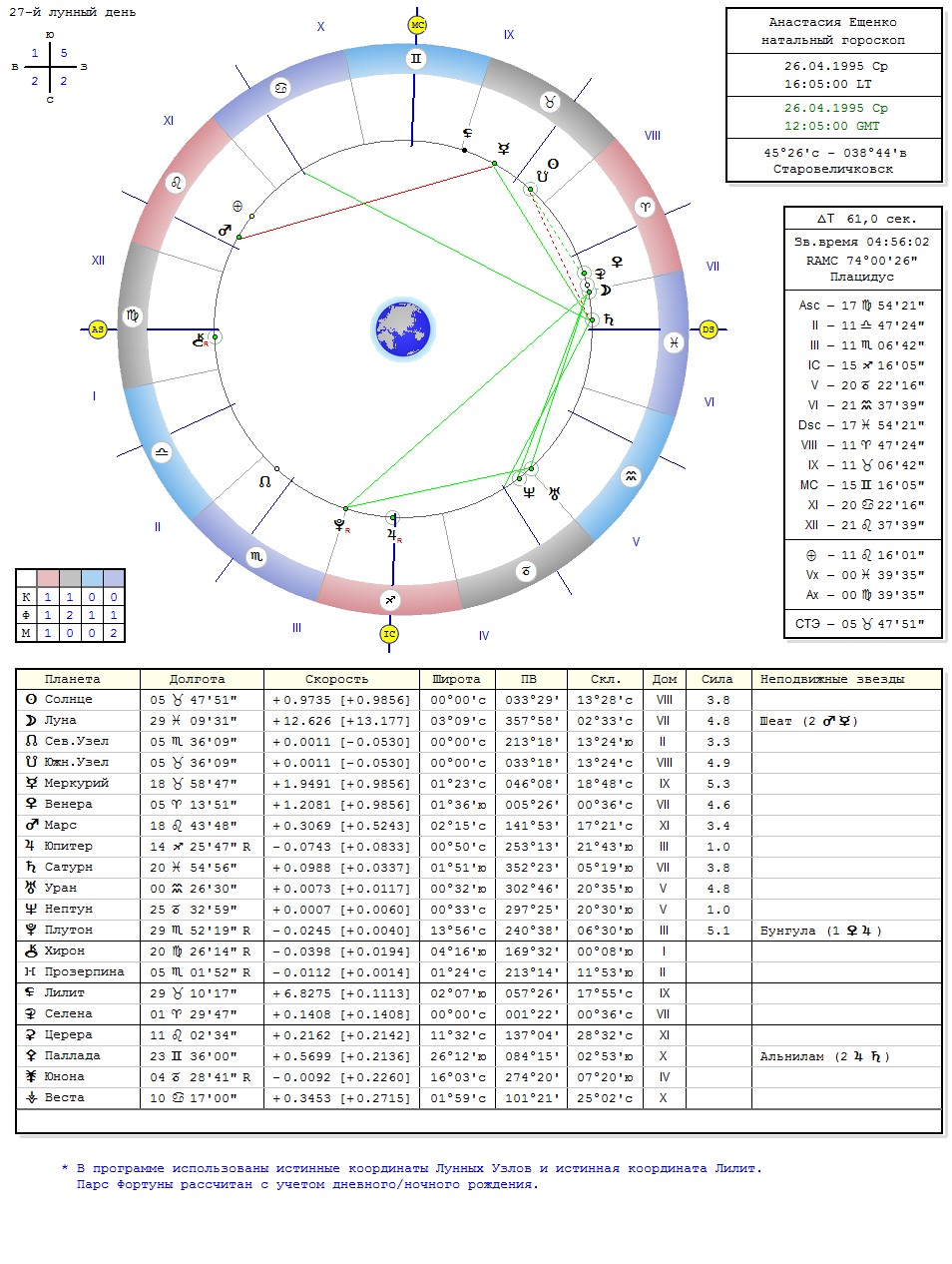Screen dimensions: 952x1264
Task: Select the Прозерпина row name
Action: point(85,971)
